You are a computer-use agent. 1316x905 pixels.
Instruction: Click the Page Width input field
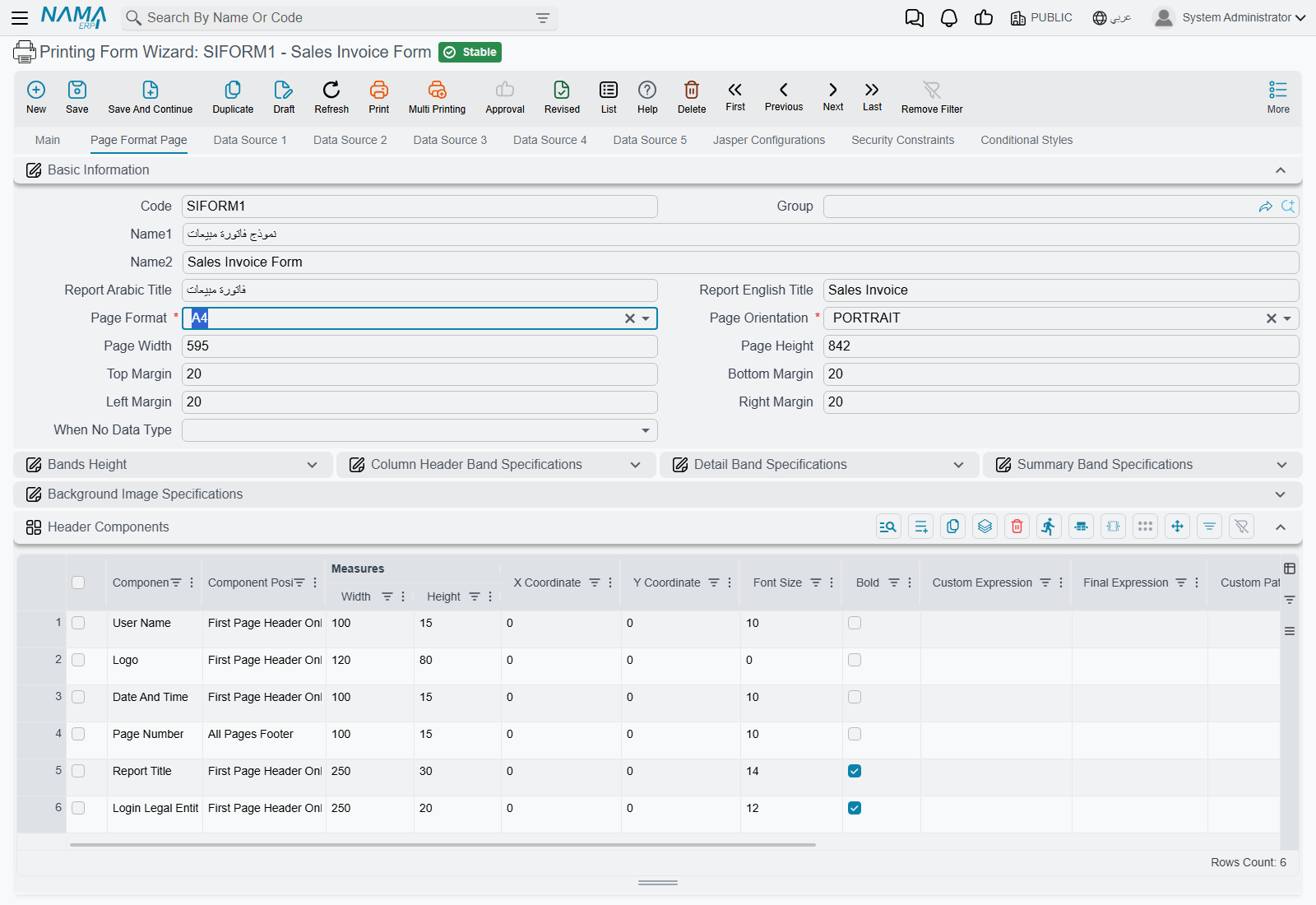point(419,346)
